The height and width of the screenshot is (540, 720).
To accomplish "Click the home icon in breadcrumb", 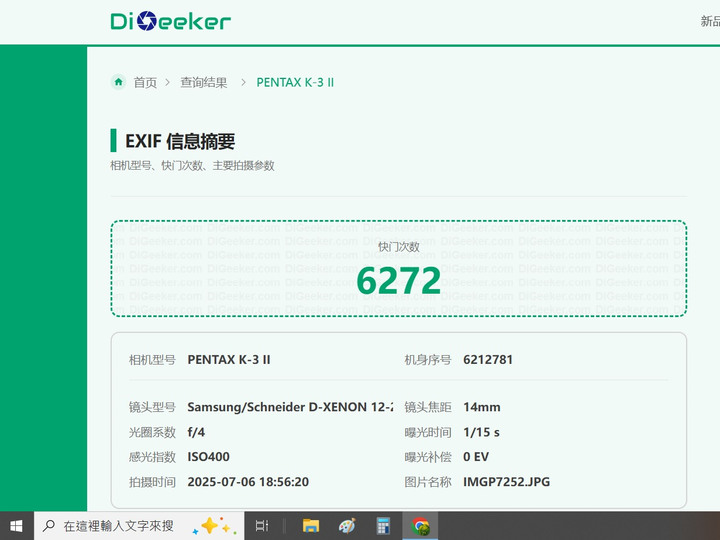I will point(118,82).
